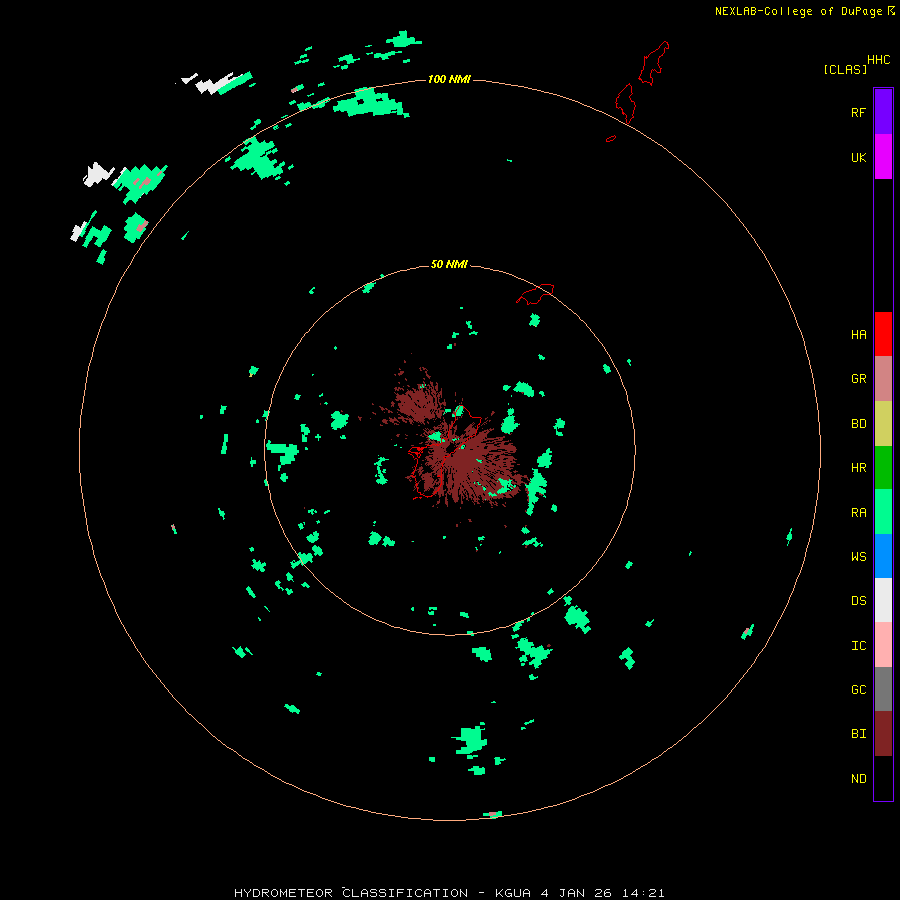Click the NEXLAB-College of DuPage credit text
This screenshot has height=900, width=900.
798,11
